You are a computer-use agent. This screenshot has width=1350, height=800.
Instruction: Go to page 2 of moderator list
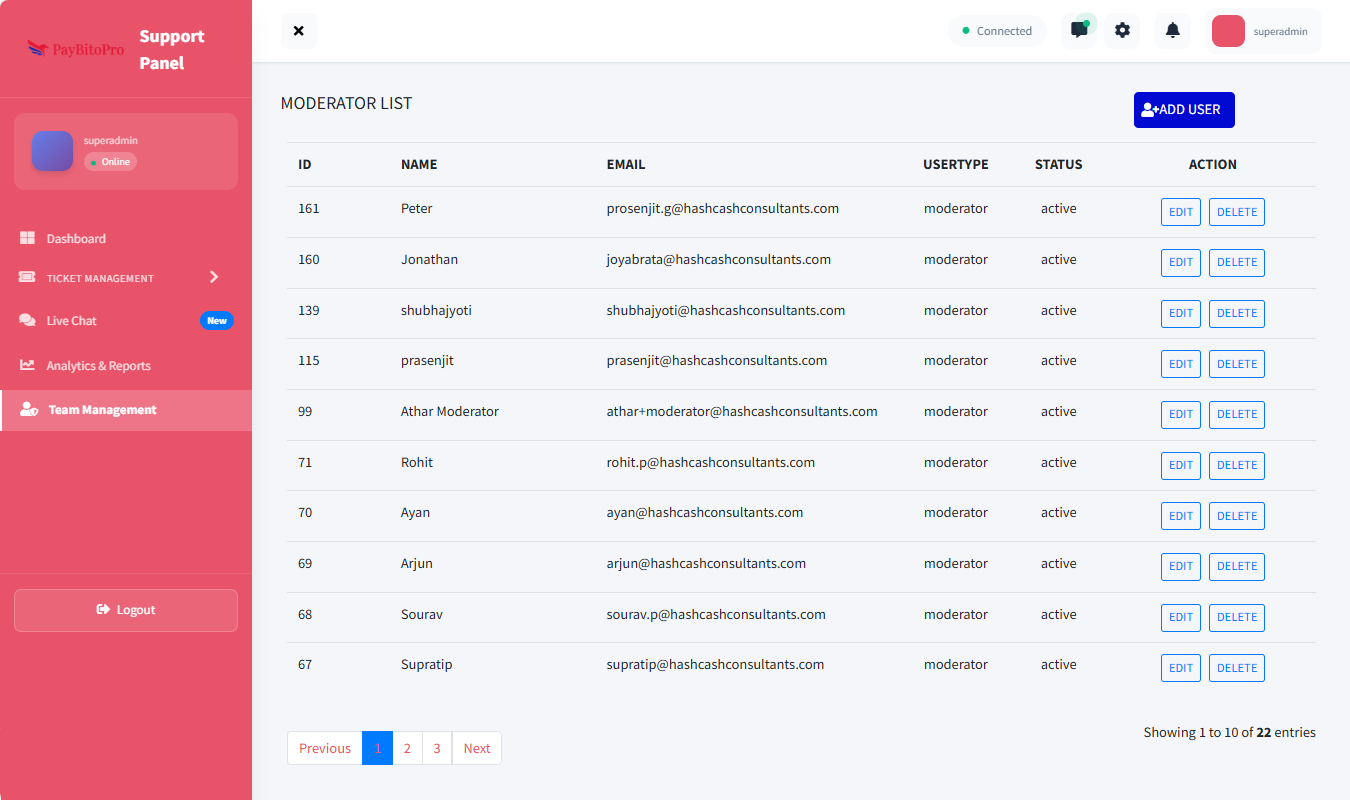tap(407, 748)
